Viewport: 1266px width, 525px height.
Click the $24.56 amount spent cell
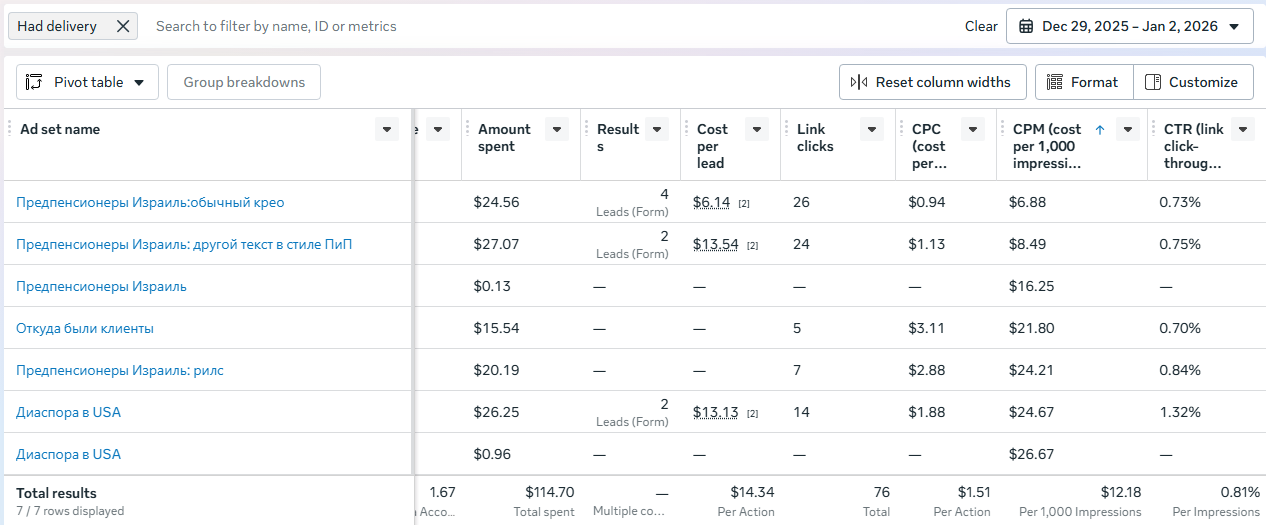[496, 202]
